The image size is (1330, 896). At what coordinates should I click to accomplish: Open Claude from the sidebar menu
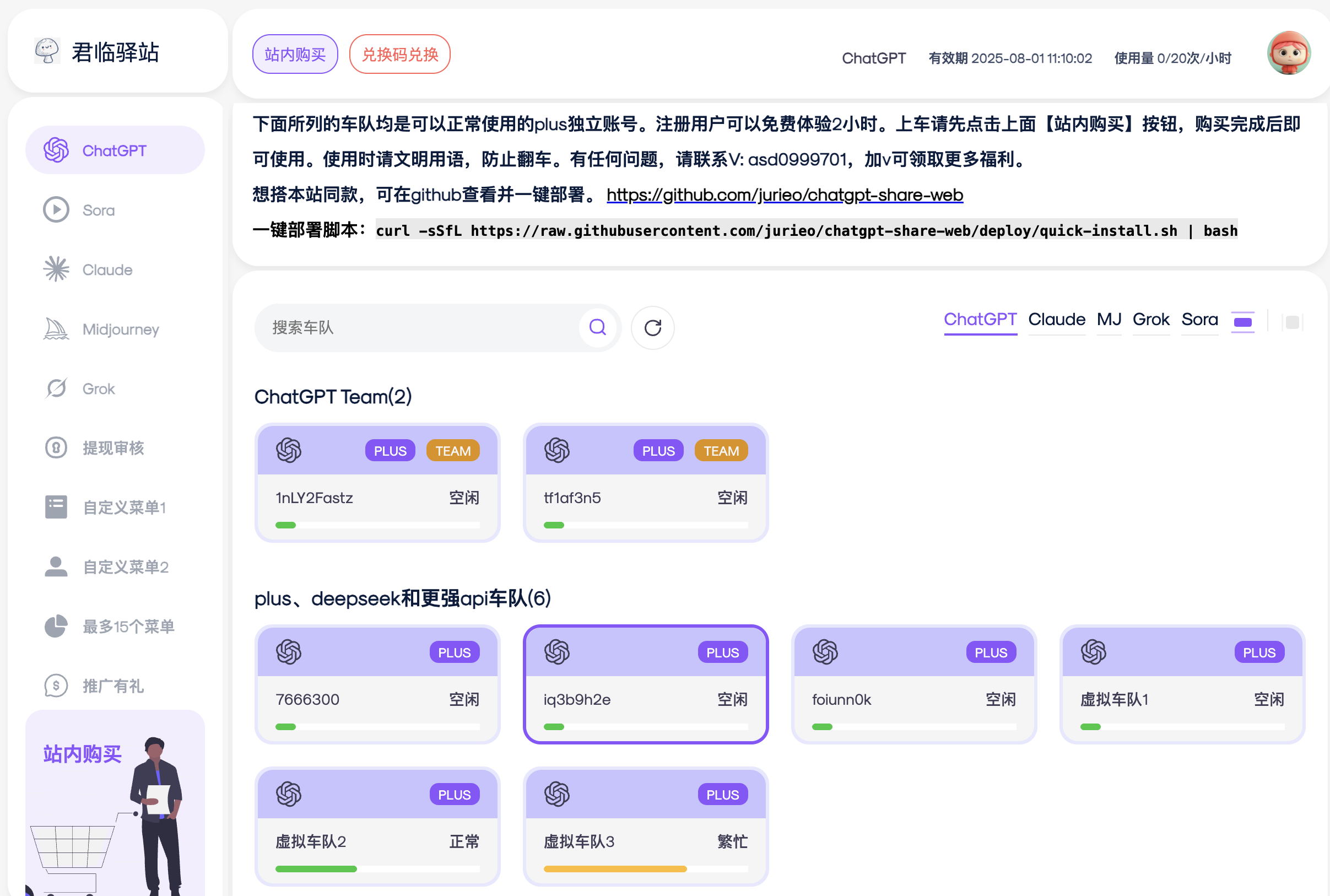(107, 269)
